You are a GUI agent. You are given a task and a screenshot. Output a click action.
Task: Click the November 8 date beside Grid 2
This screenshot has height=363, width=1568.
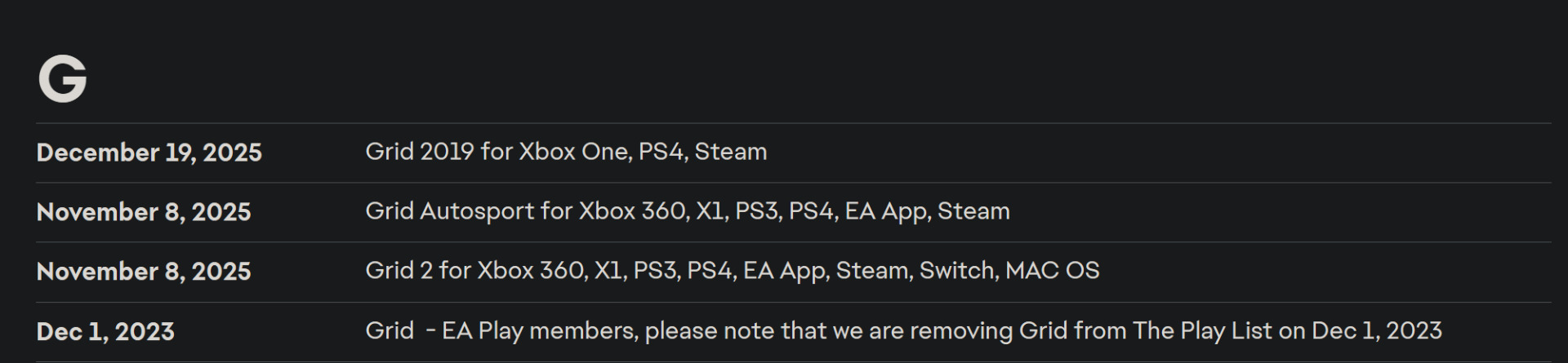(144, 272)
